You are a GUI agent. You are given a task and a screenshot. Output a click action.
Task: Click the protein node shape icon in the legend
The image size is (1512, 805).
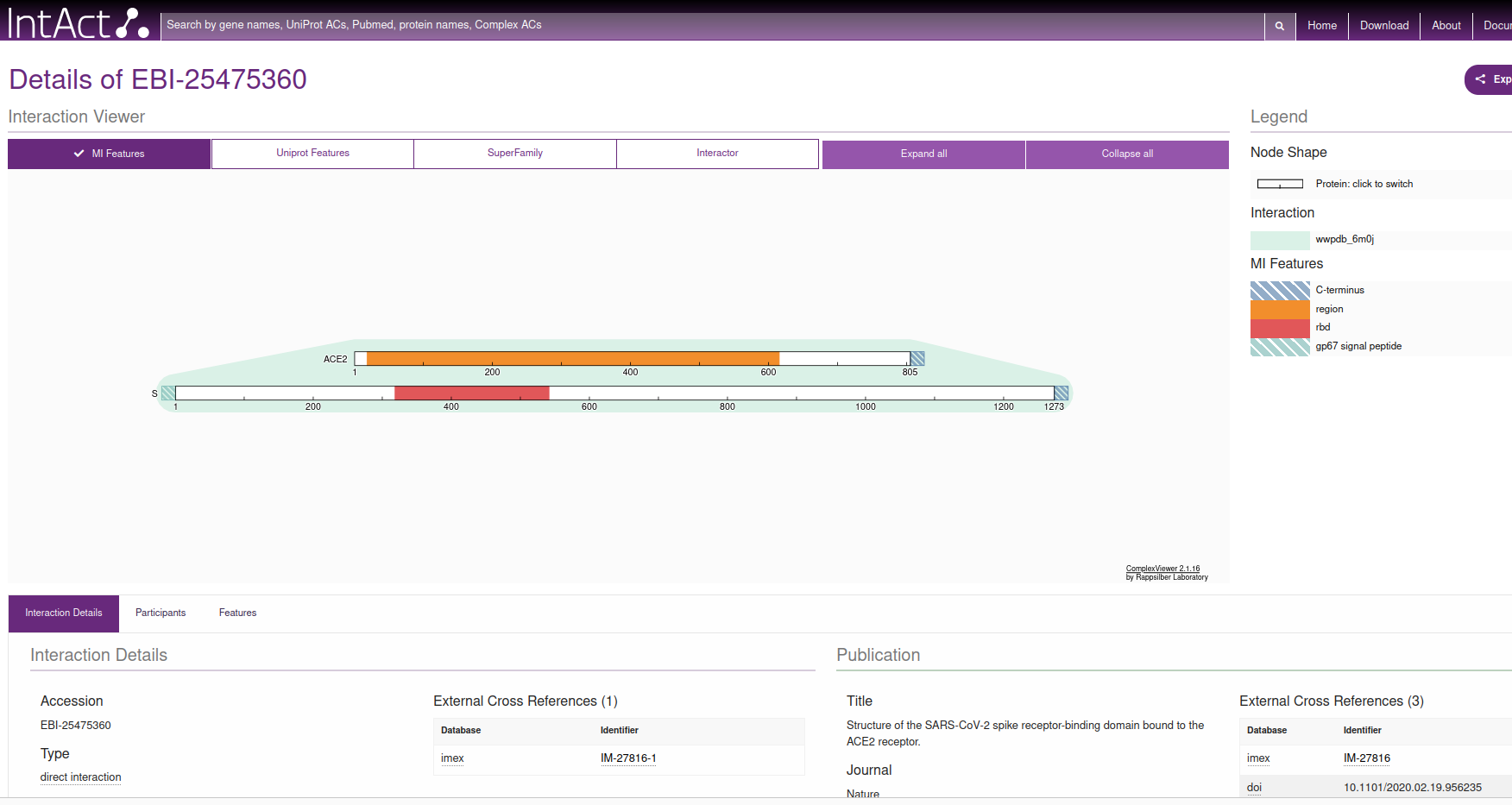tap(1280, 184)
